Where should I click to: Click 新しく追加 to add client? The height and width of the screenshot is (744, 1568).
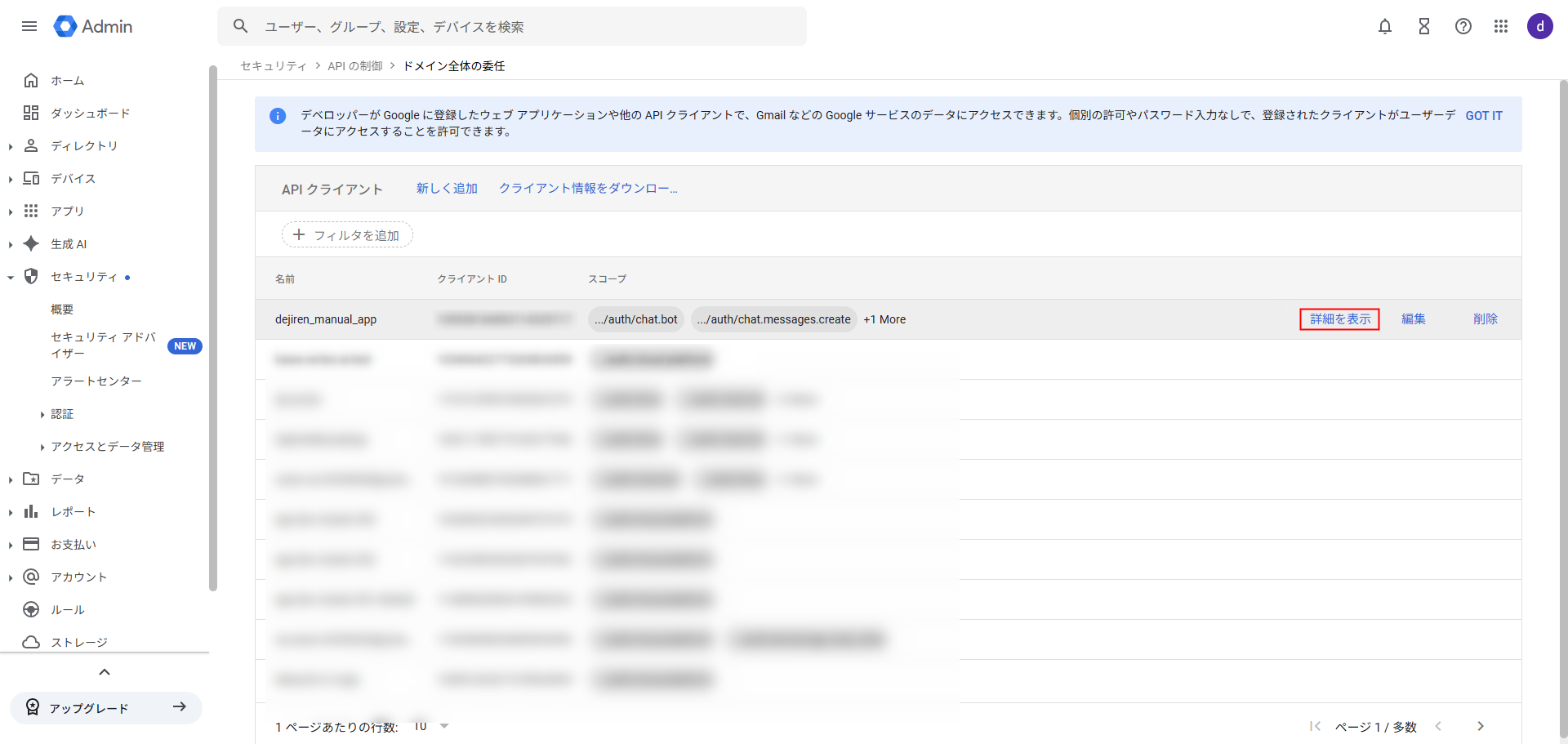tap(447, 189)
